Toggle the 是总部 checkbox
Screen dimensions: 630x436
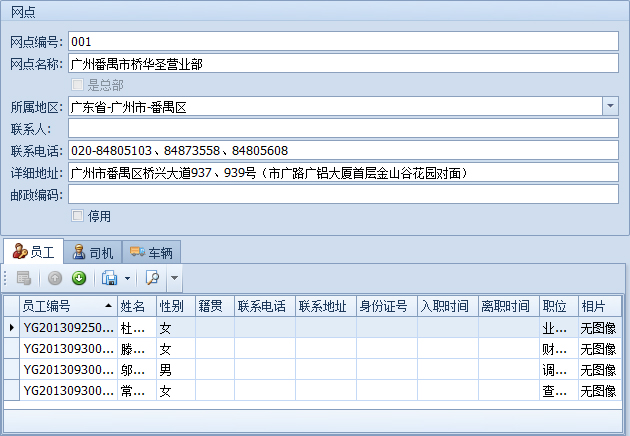point(78,85)
